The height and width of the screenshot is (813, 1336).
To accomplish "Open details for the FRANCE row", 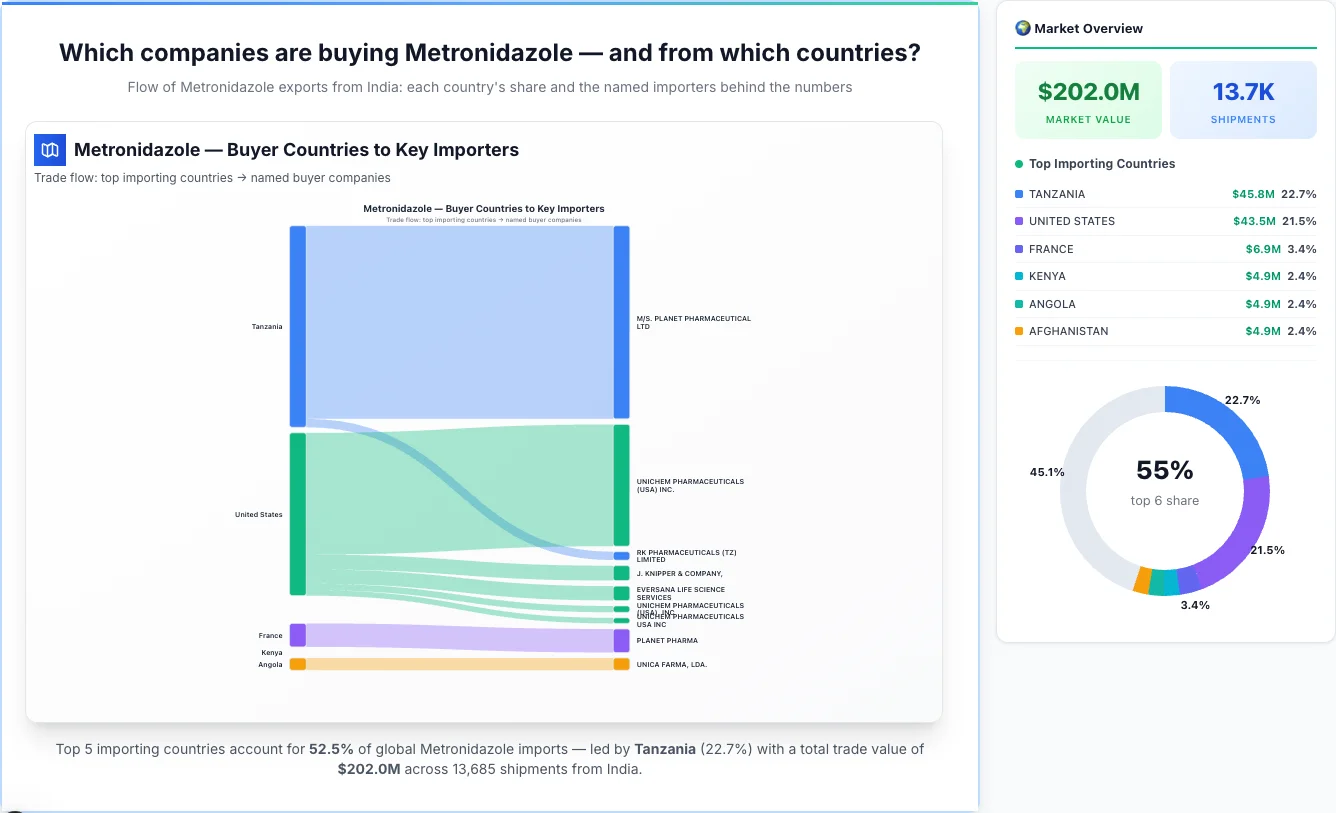I will pos(1165,248).
